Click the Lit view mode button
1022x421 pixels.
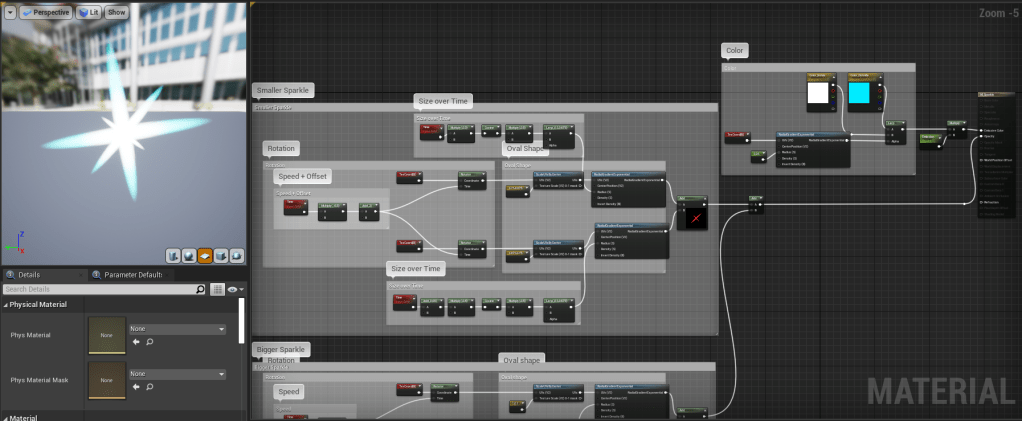(88, 11)
